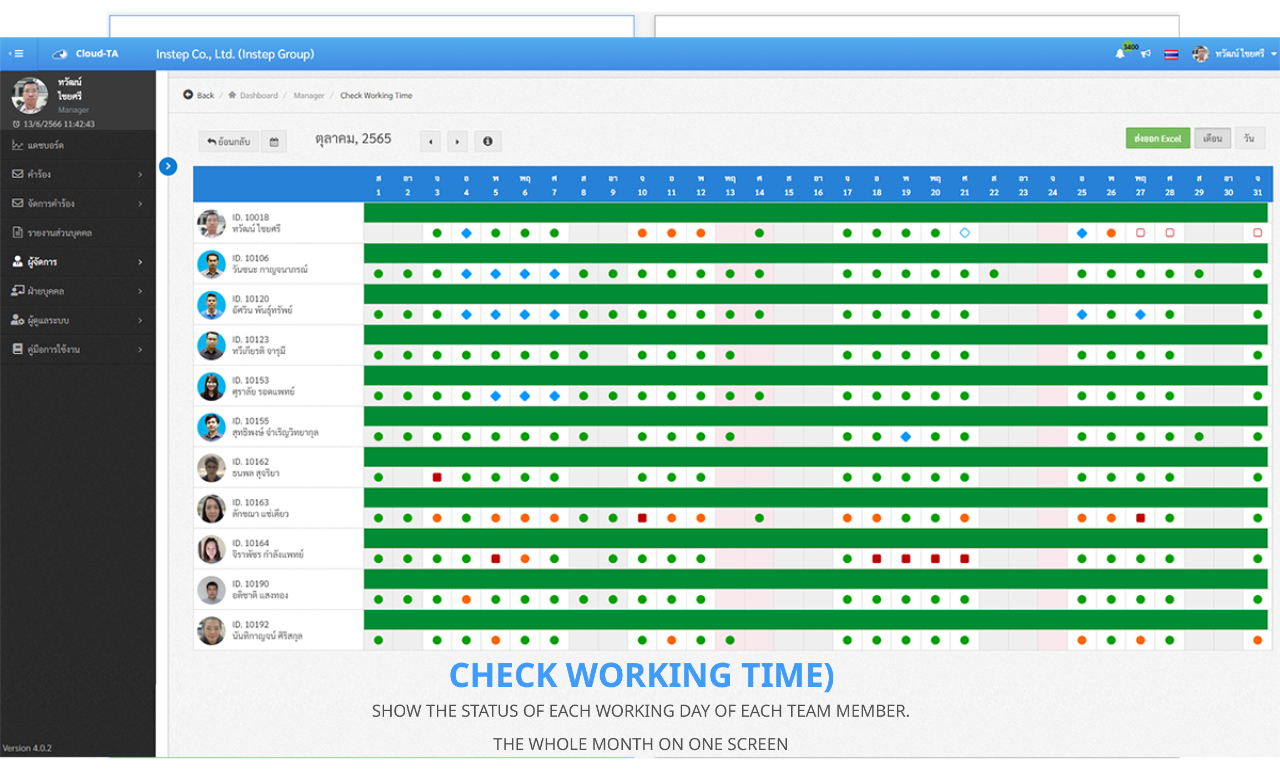Expand the คำร้อง sidebar menu
This screenshot has height=769, width=1280.
coord(78,174)
